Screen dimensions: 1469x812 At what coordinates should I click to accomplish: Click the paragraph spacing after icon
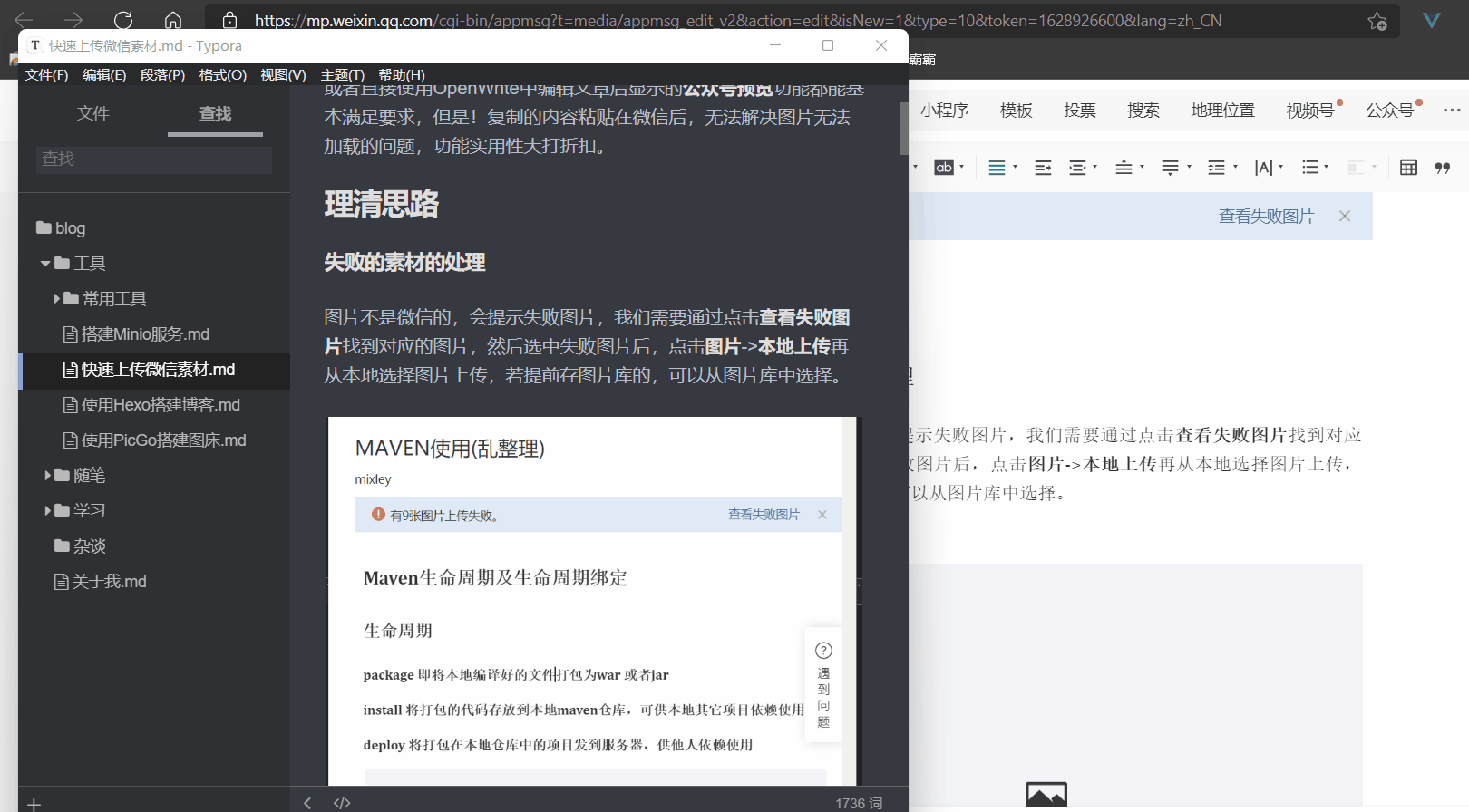tap(1170, 168)
